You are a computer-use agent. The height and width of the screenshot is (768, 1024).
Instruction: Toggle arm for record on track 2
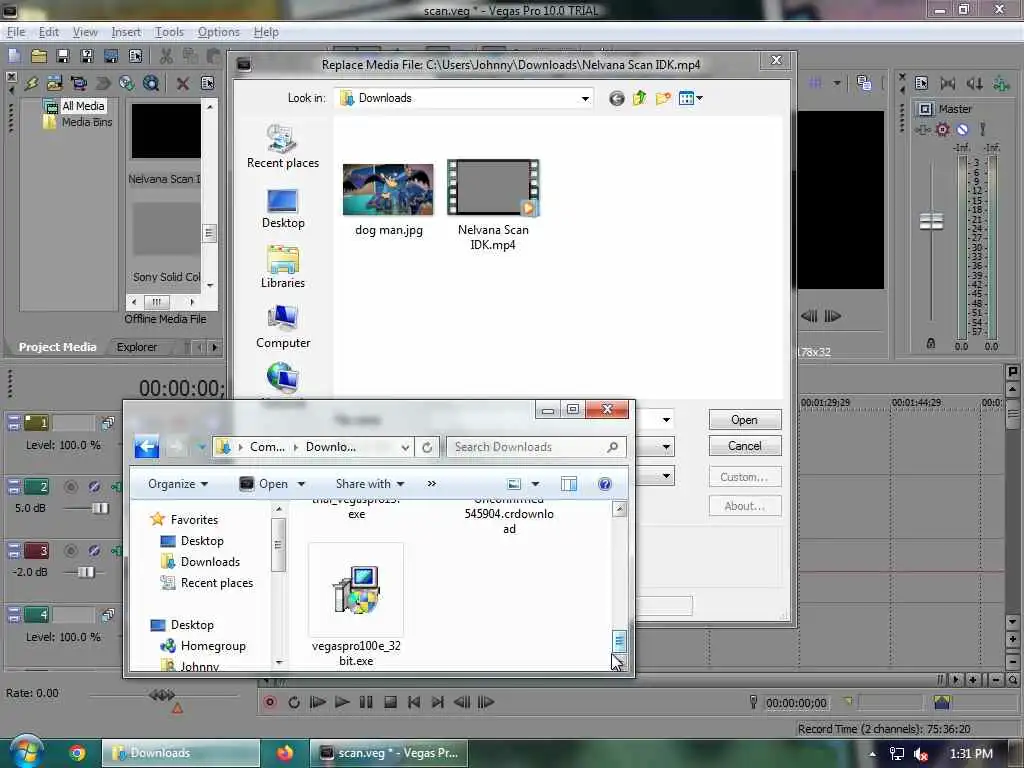coord(71,487)
